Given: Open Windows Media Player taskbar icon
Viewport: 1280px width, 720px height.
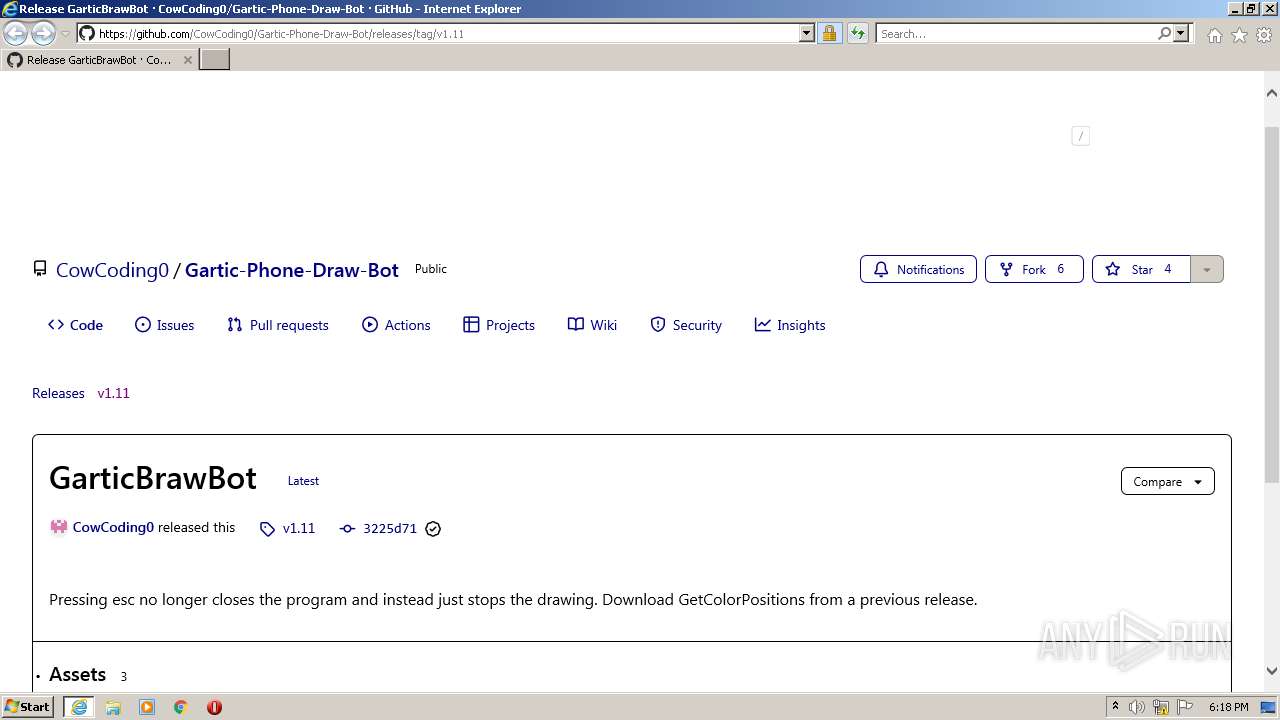Looking at the screenshot, I should tap(147, 707).
